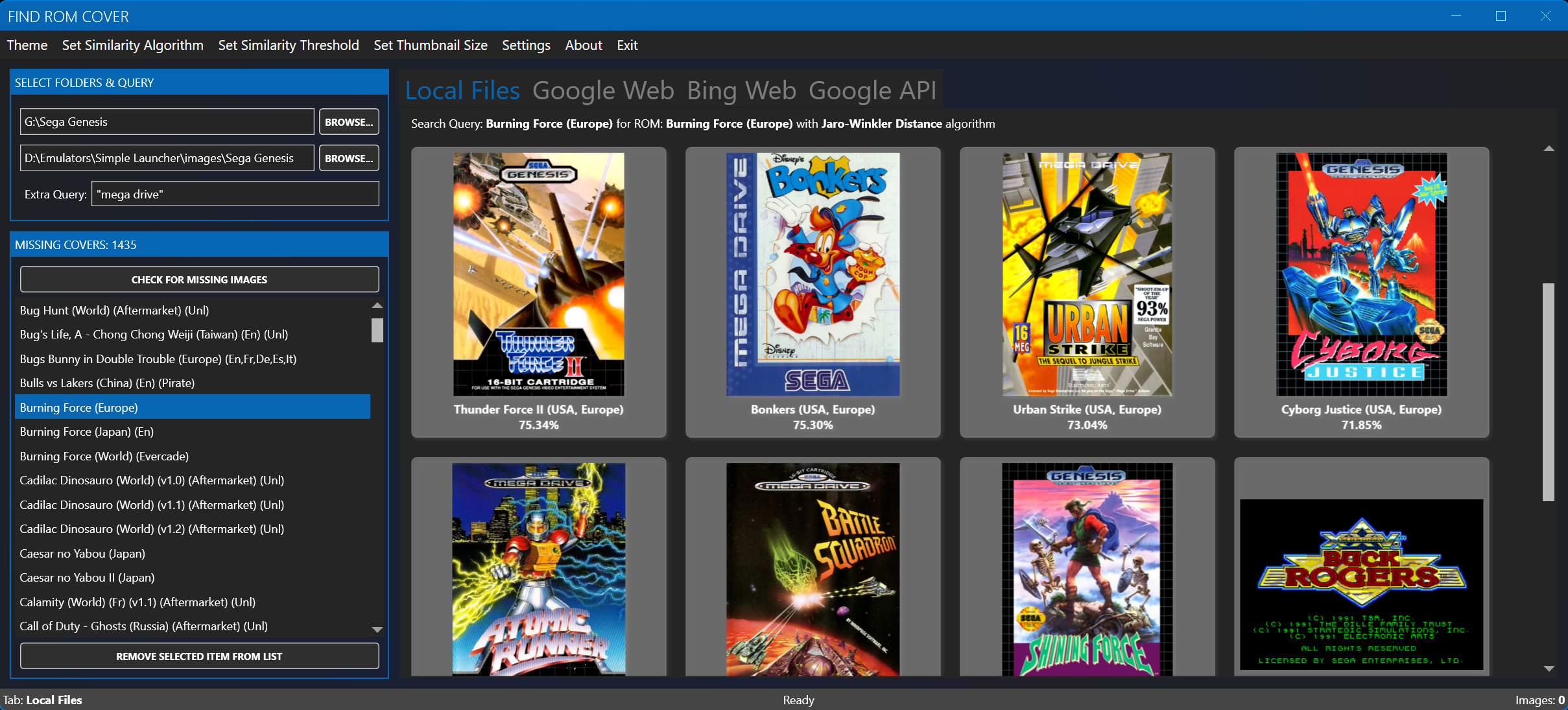Viewport: 1568px width, 710px height.
Task: Select Atomic Runner cover thumbnail
Action: [539, 568]
